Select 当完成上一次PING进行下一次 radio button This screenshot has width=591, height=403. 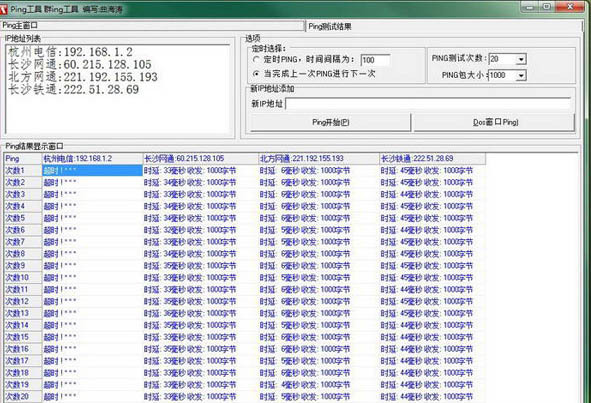(256, 74)
